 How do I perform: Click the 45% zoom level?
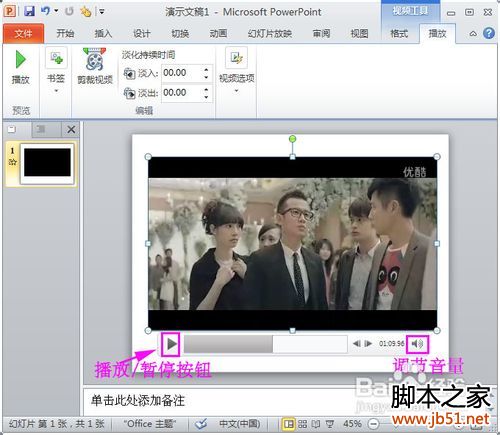pos(352,424)
